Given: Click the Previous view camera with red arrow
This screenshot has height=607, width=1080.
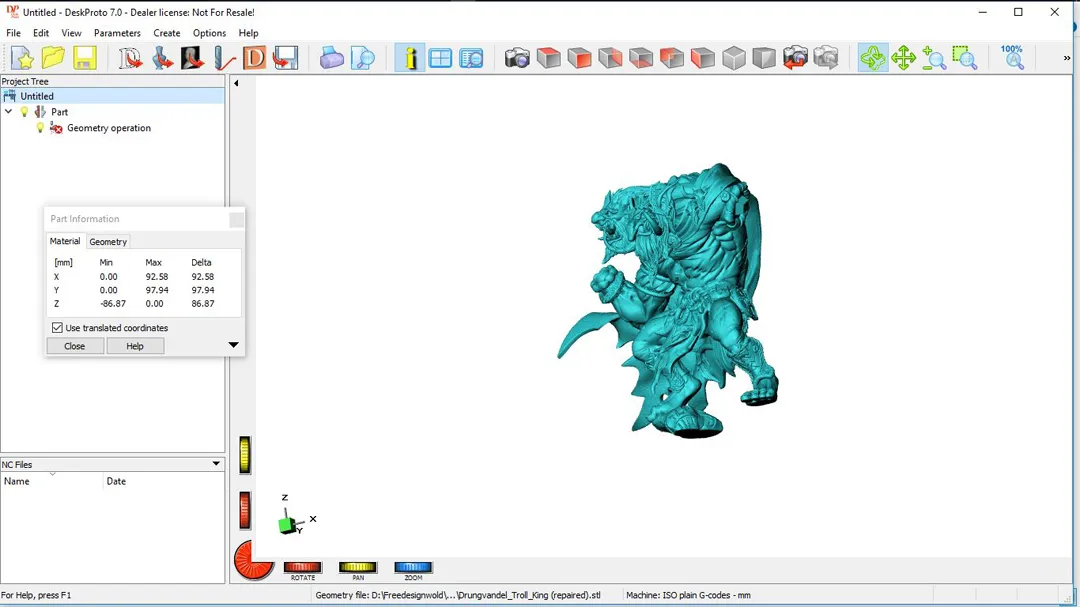Looking at the screenshot, I should 795,58.
